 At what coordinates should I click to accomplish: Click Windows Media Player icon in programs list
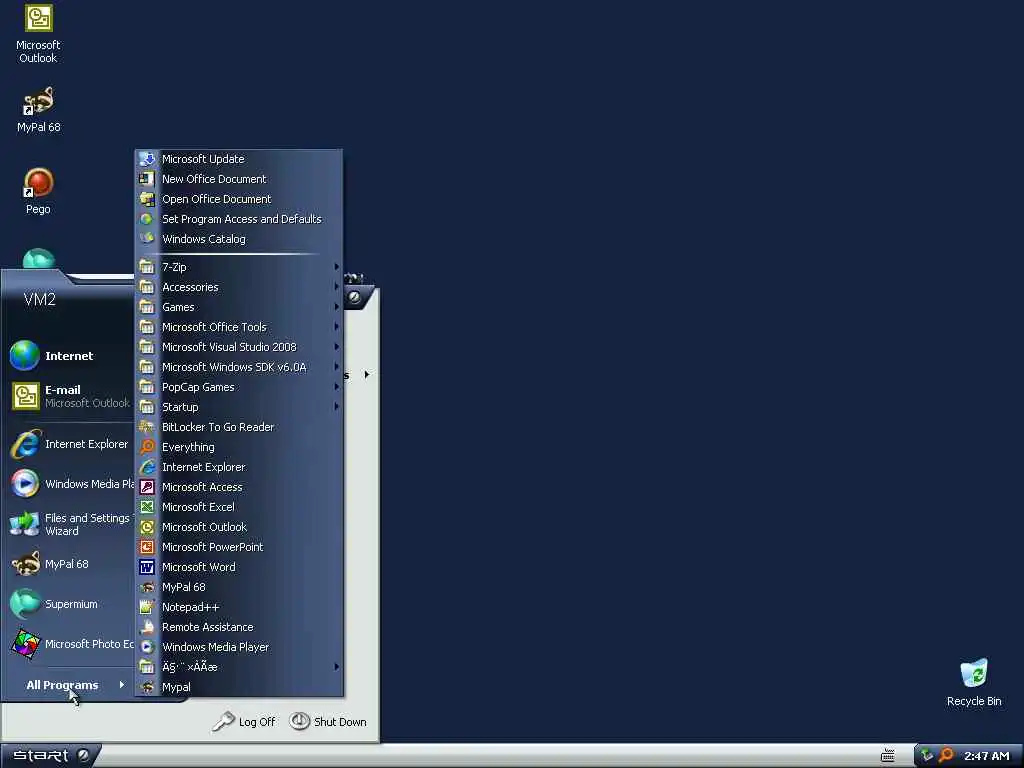tap(147, 647)
